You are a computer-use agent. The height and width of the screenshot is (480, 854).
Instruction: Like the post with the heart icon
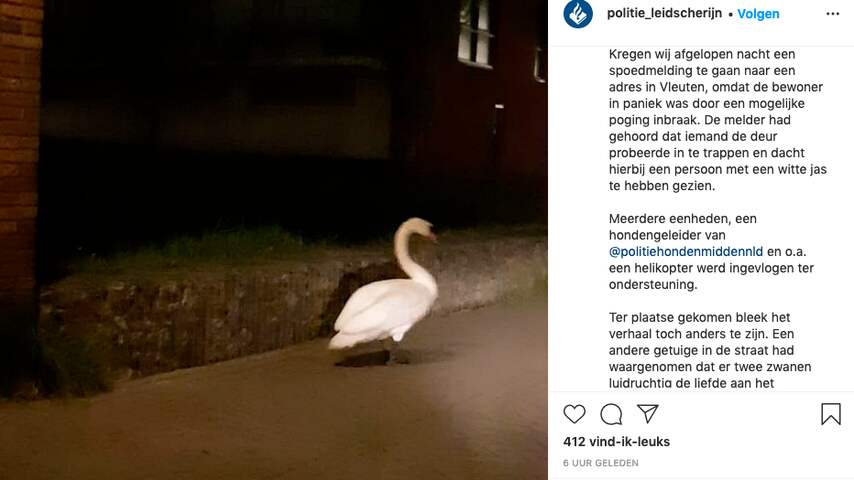coord(574,414)
